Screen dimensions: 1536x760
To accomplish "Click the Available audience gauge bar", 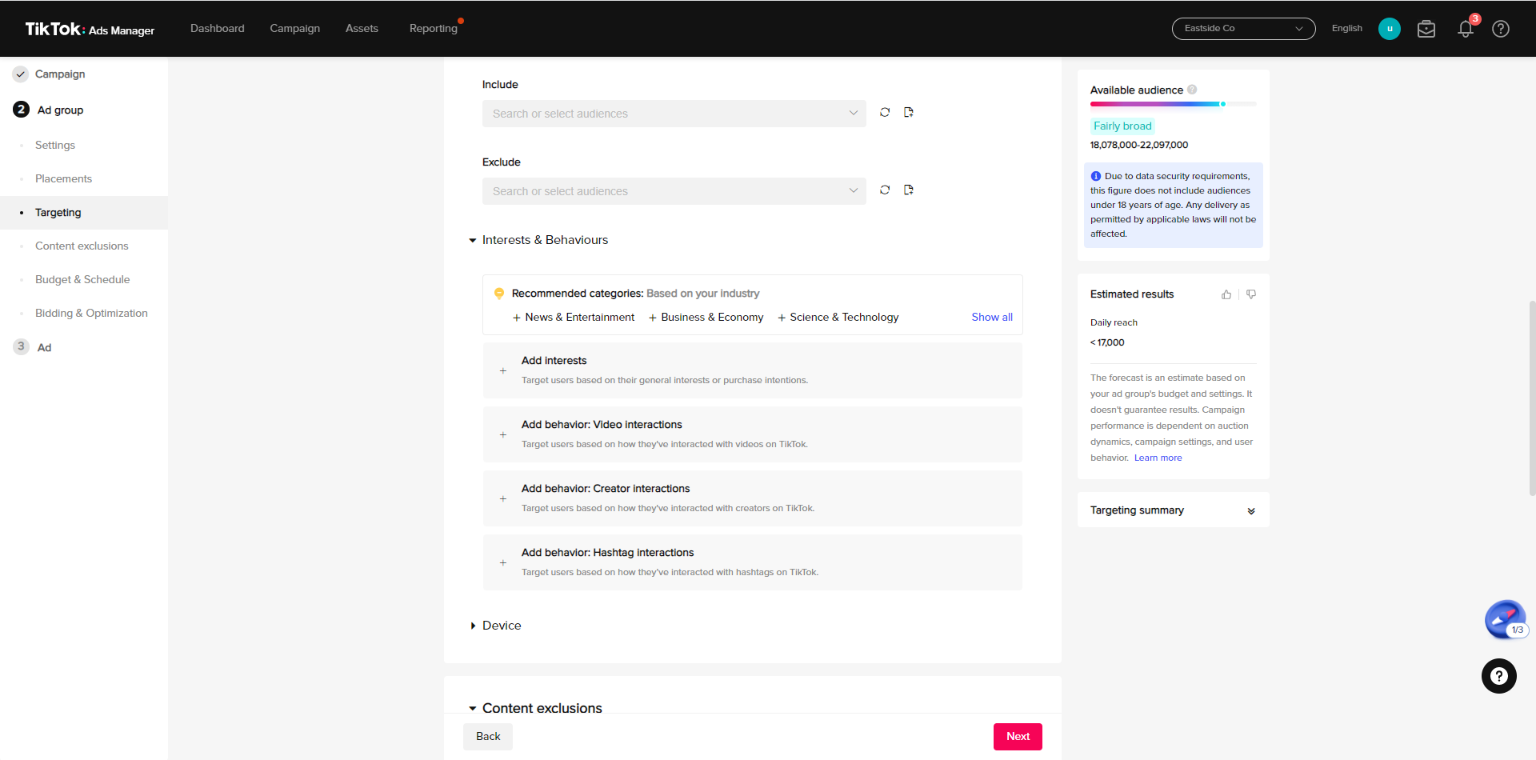I will [x=1172, y=104].
